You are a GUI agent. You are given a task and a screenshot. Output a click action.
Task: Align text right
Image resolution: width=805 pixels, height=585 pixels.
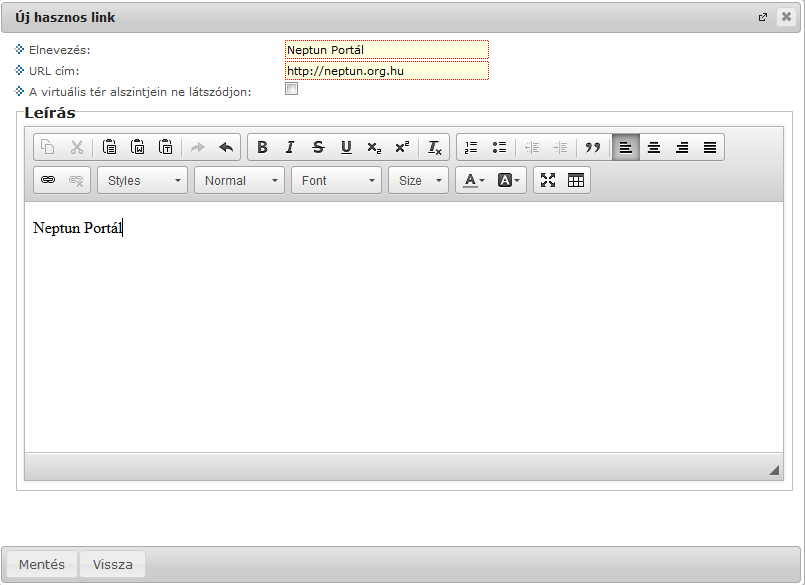point(682,147)
